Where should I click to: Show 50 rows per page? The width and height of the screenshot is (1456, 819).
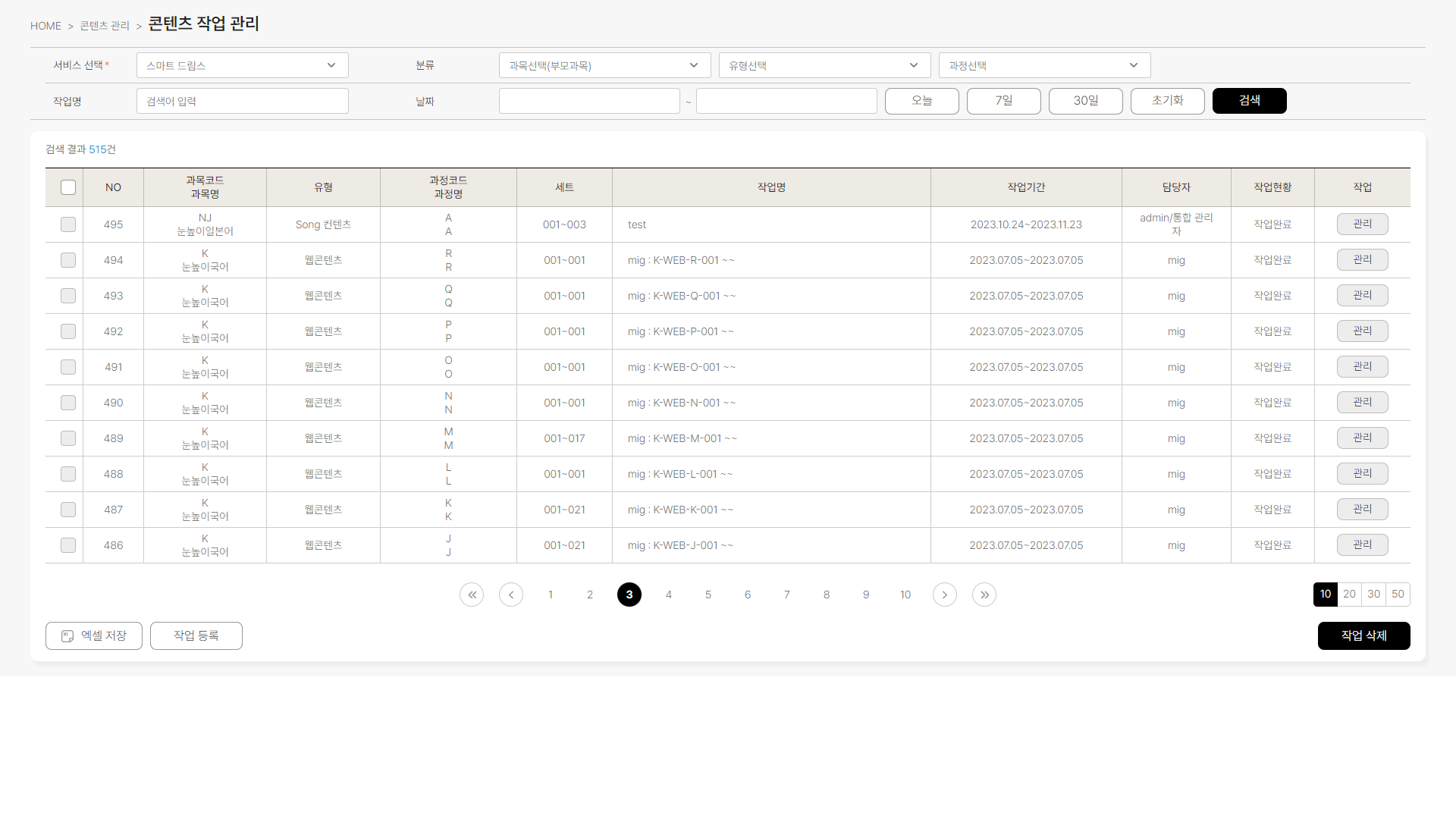1398,595
